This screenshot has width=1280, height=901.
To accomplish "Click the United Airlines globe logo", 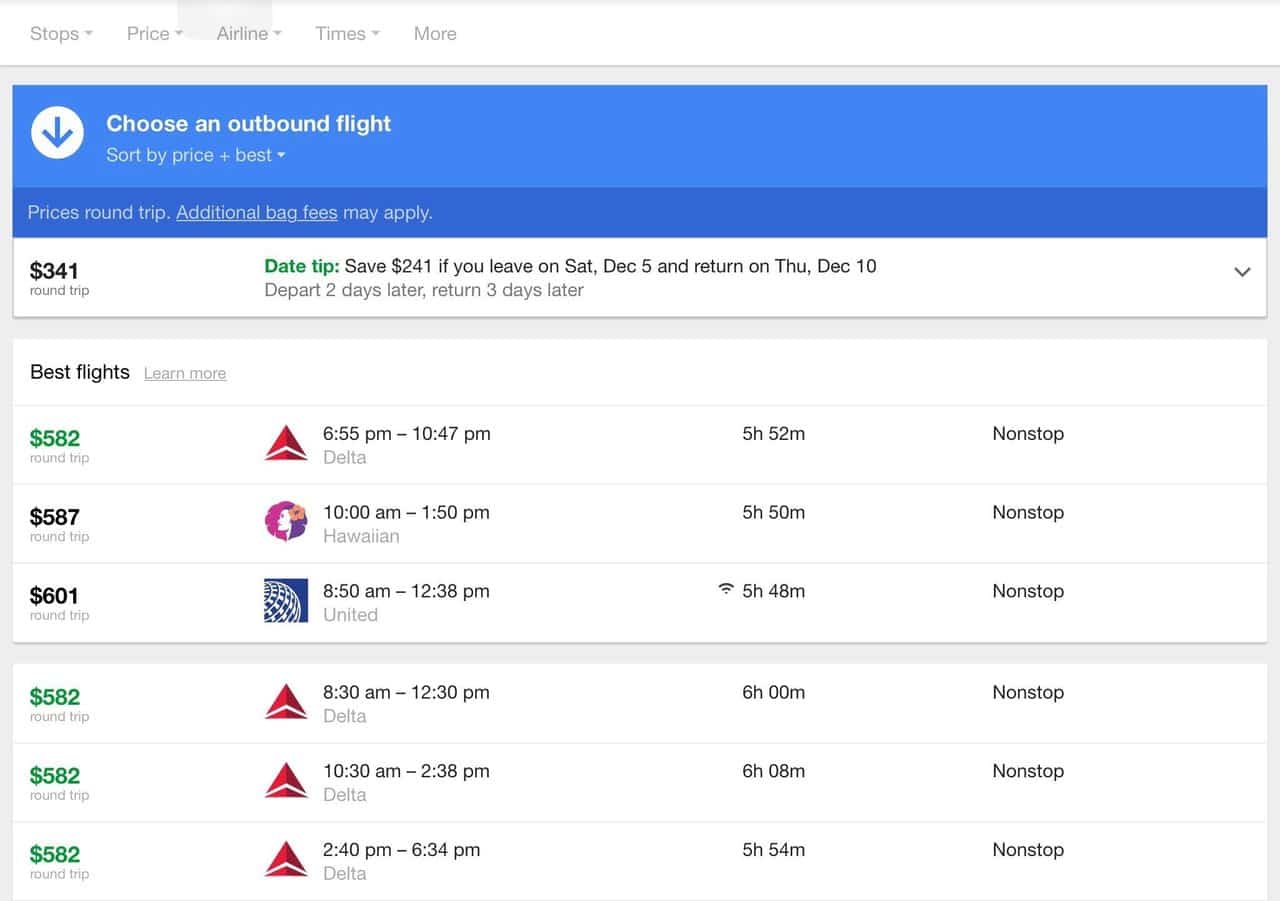I will pos(286,601).
